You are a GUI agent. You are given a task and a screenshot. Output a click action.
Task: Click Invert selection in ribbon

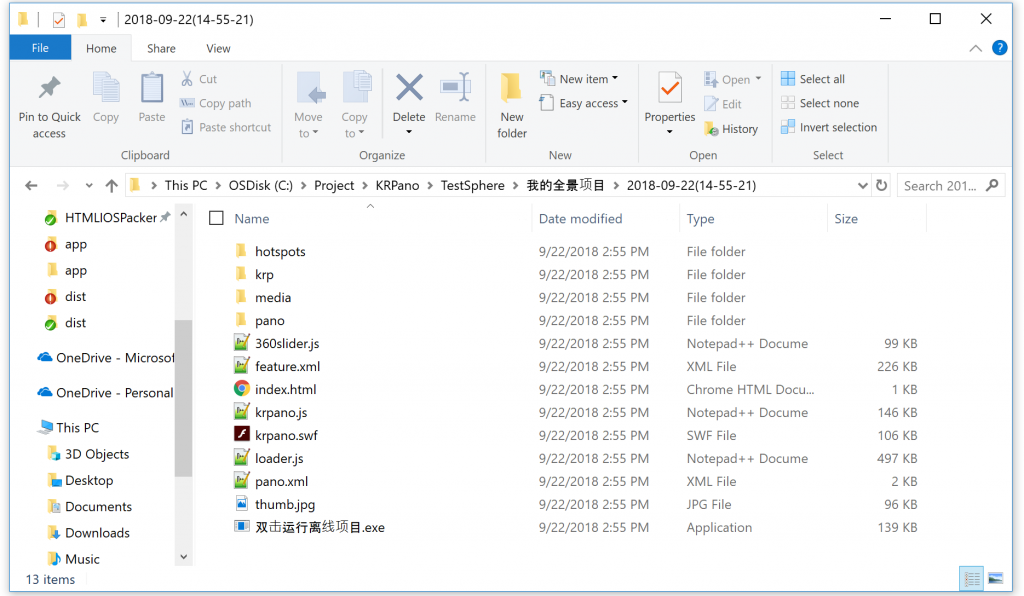(829, 127)
